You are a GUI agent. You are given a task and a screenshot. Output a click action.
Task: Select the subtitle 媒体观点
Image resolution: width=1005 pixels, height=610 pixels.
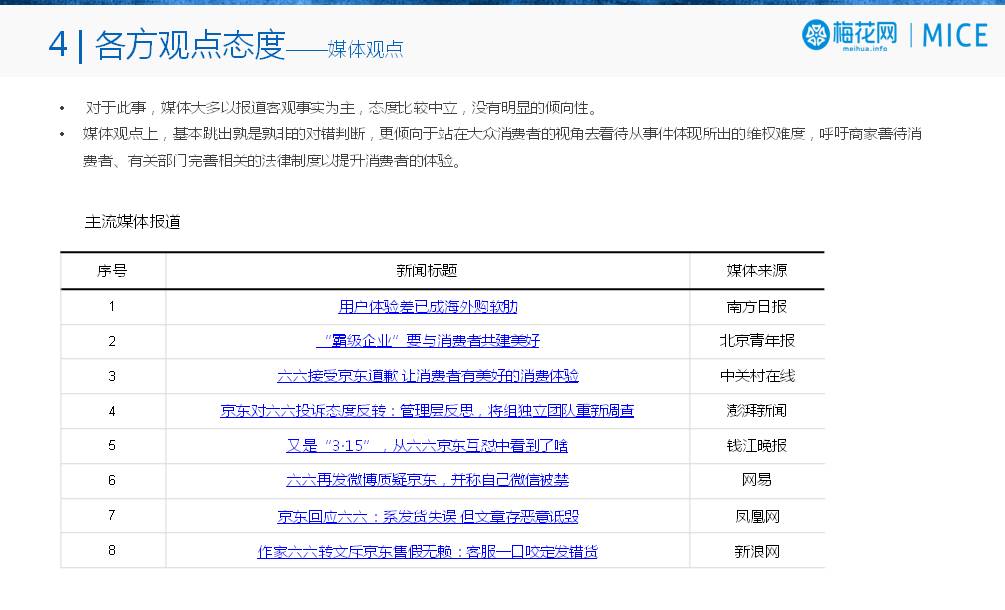pos(365,49)
